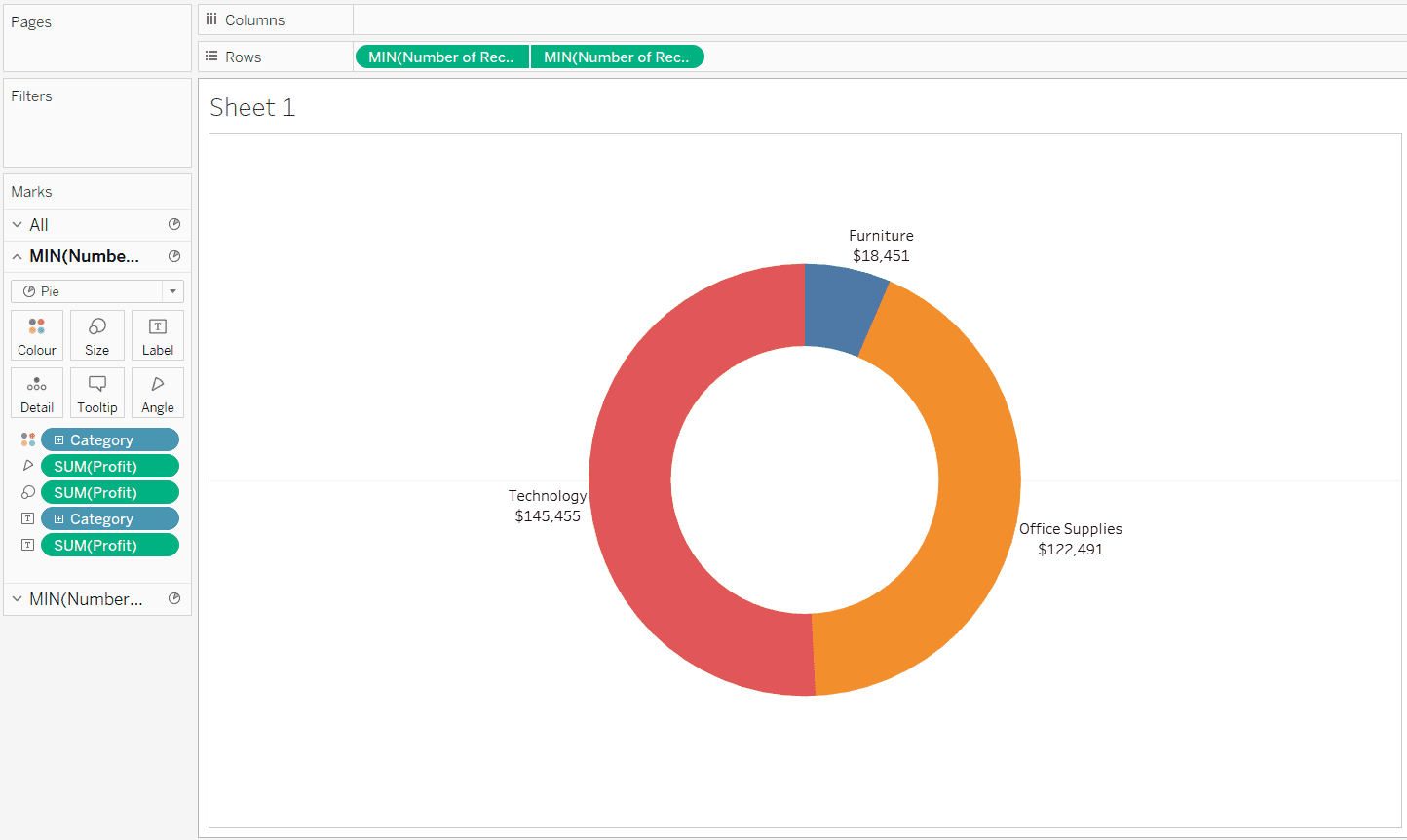Image resolution: width=1407 pixels, height=840 pixels.
Task: Open the Detail marks property
Action: pyautogui.click(x=37, y=393)
